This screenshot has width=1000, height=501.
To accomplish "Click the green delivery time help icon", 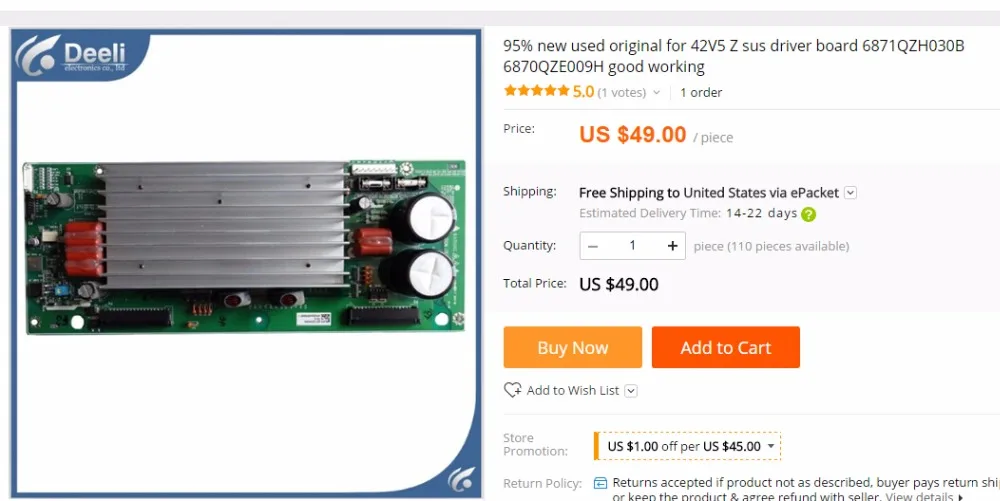I will click(x=809, y=214).
